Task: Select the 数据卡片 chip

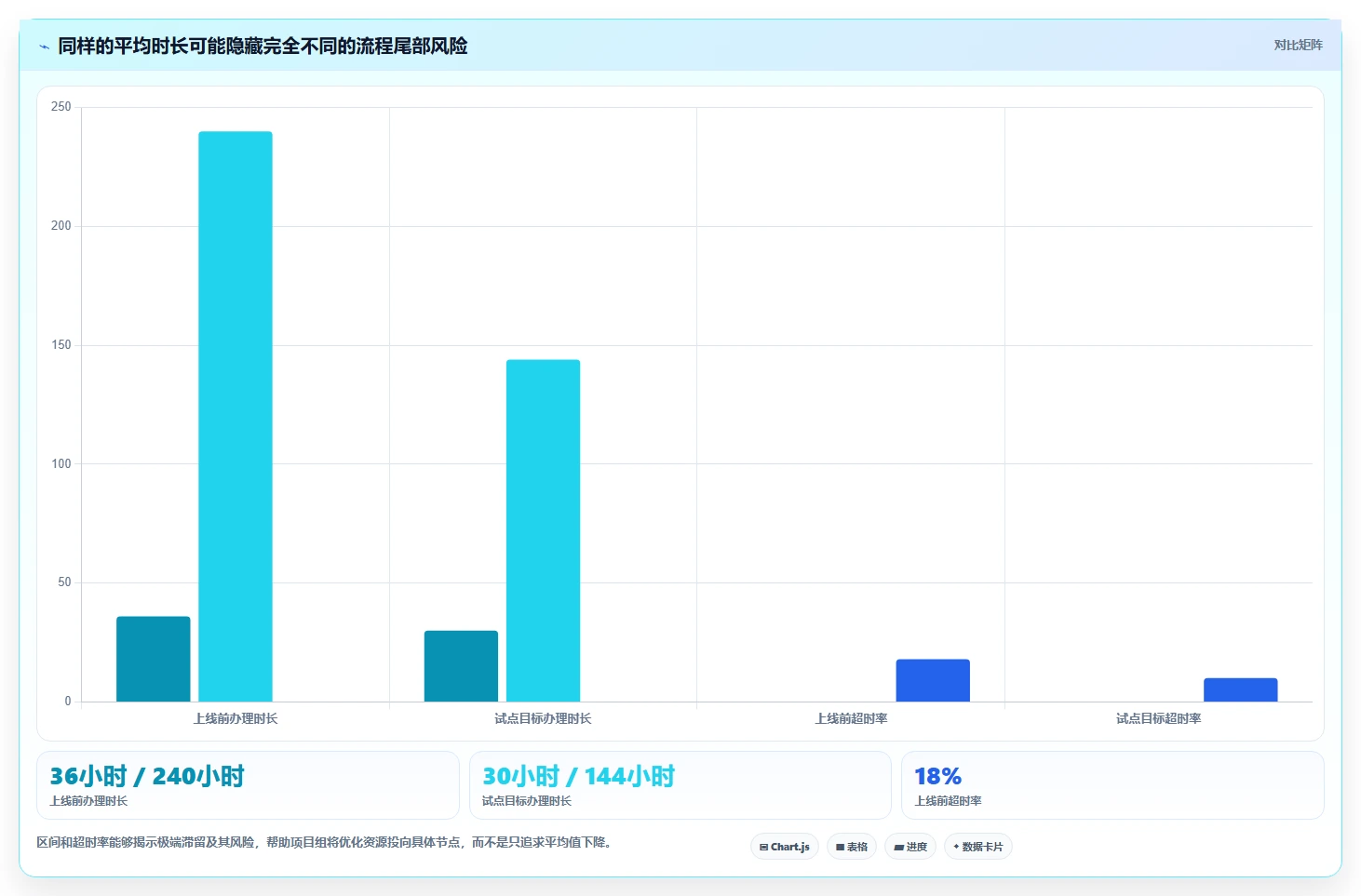Action: pyautogui.click(x=978, y=847)
